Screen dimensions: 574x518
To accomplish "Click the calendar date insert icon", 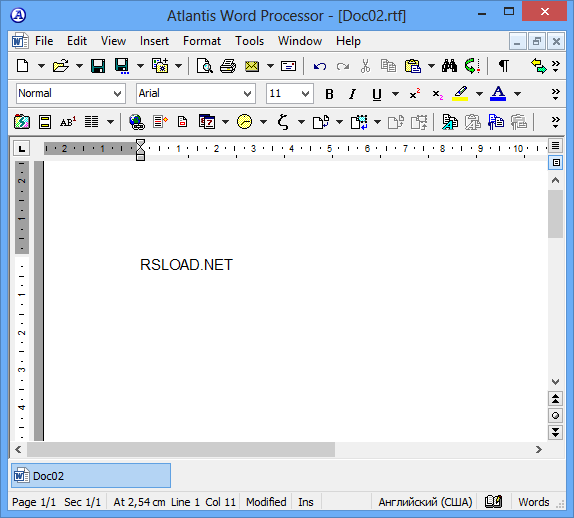I will 207,122.
